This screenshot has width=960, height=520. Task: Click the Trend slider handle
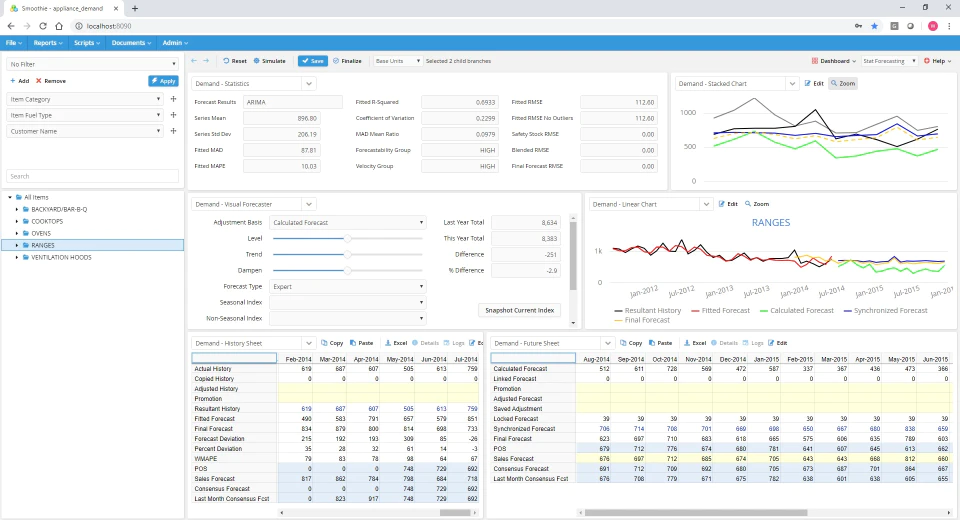pos(348,254)
